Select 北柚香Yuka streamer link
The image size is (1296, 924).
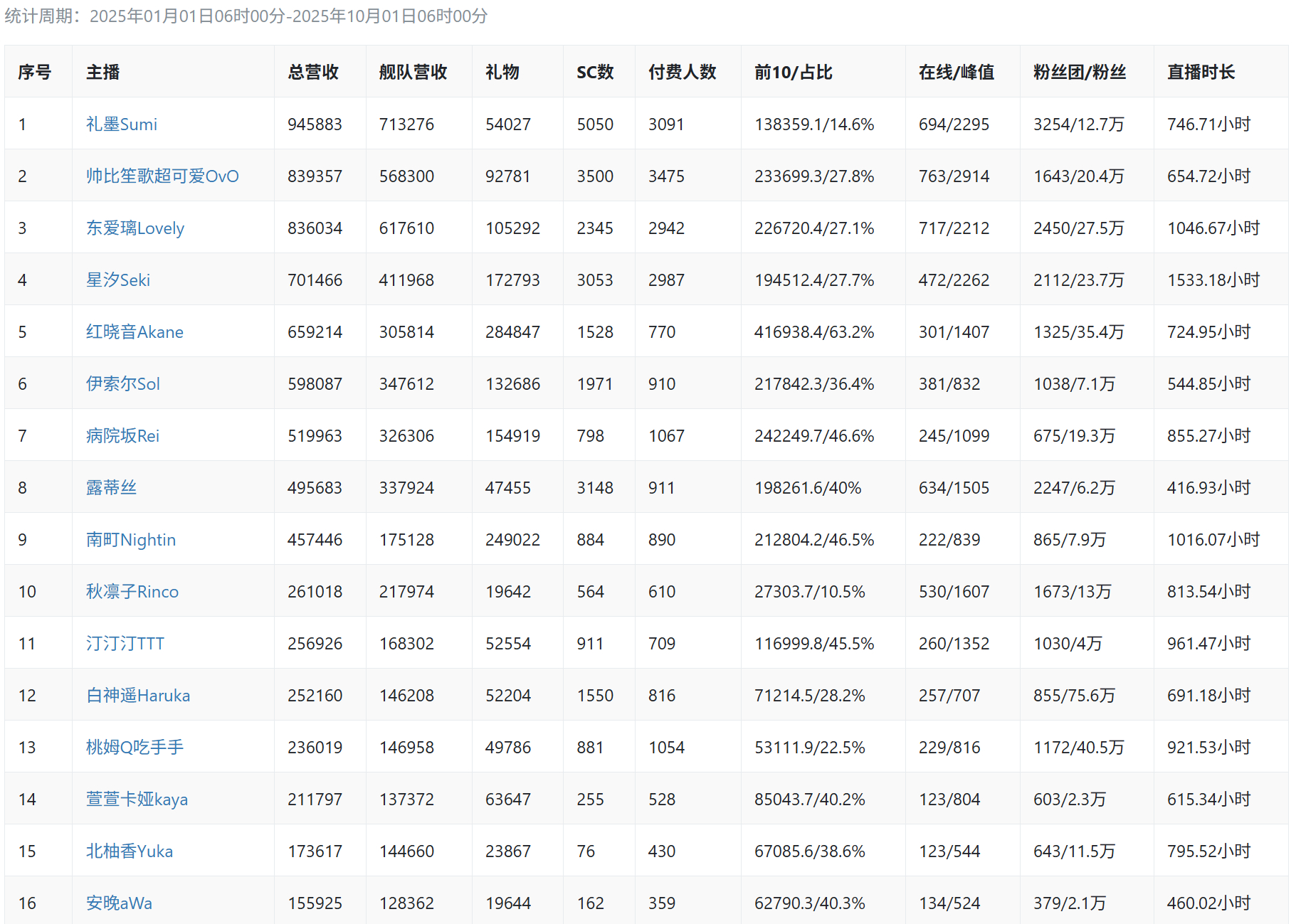pos(129,851)
